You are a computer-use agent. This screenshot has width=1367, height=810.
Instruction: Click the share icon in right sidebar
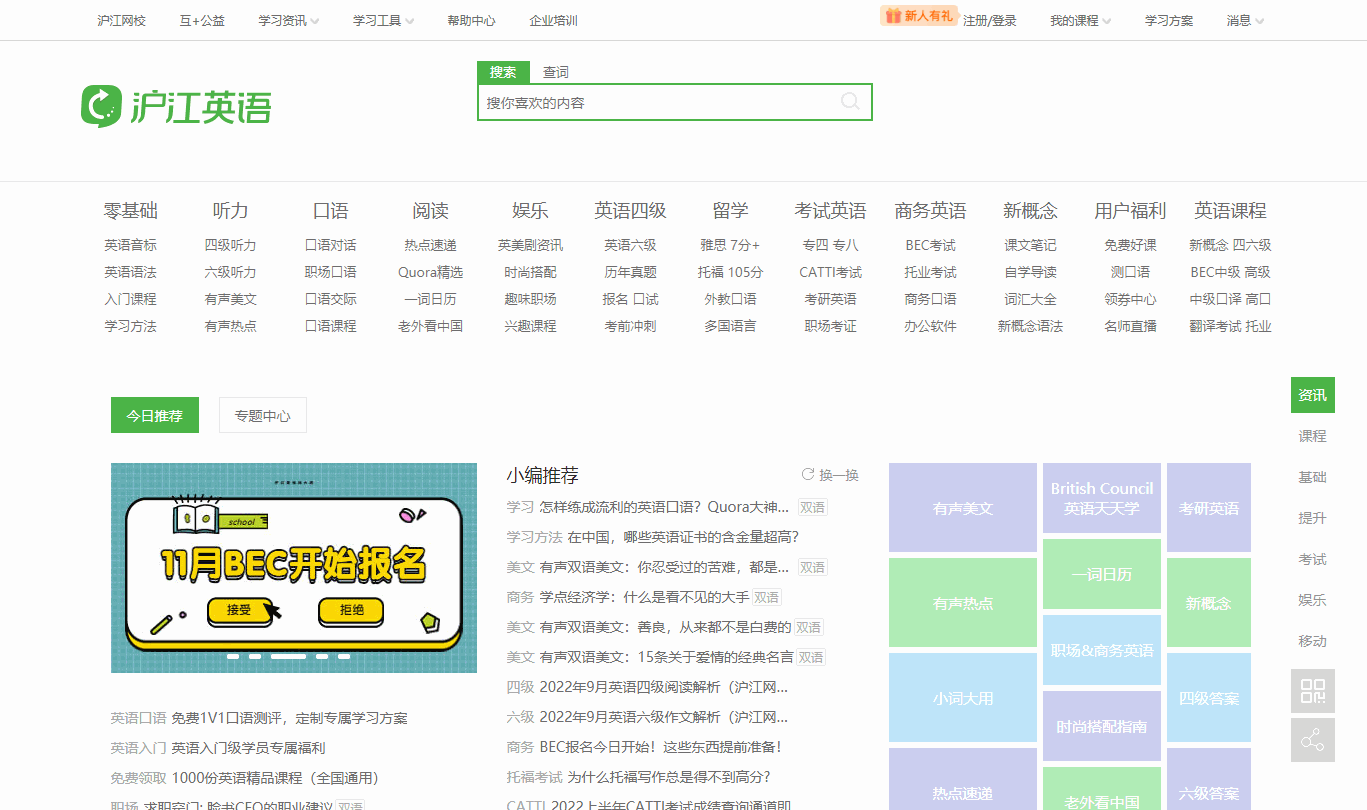(1312, 740)
